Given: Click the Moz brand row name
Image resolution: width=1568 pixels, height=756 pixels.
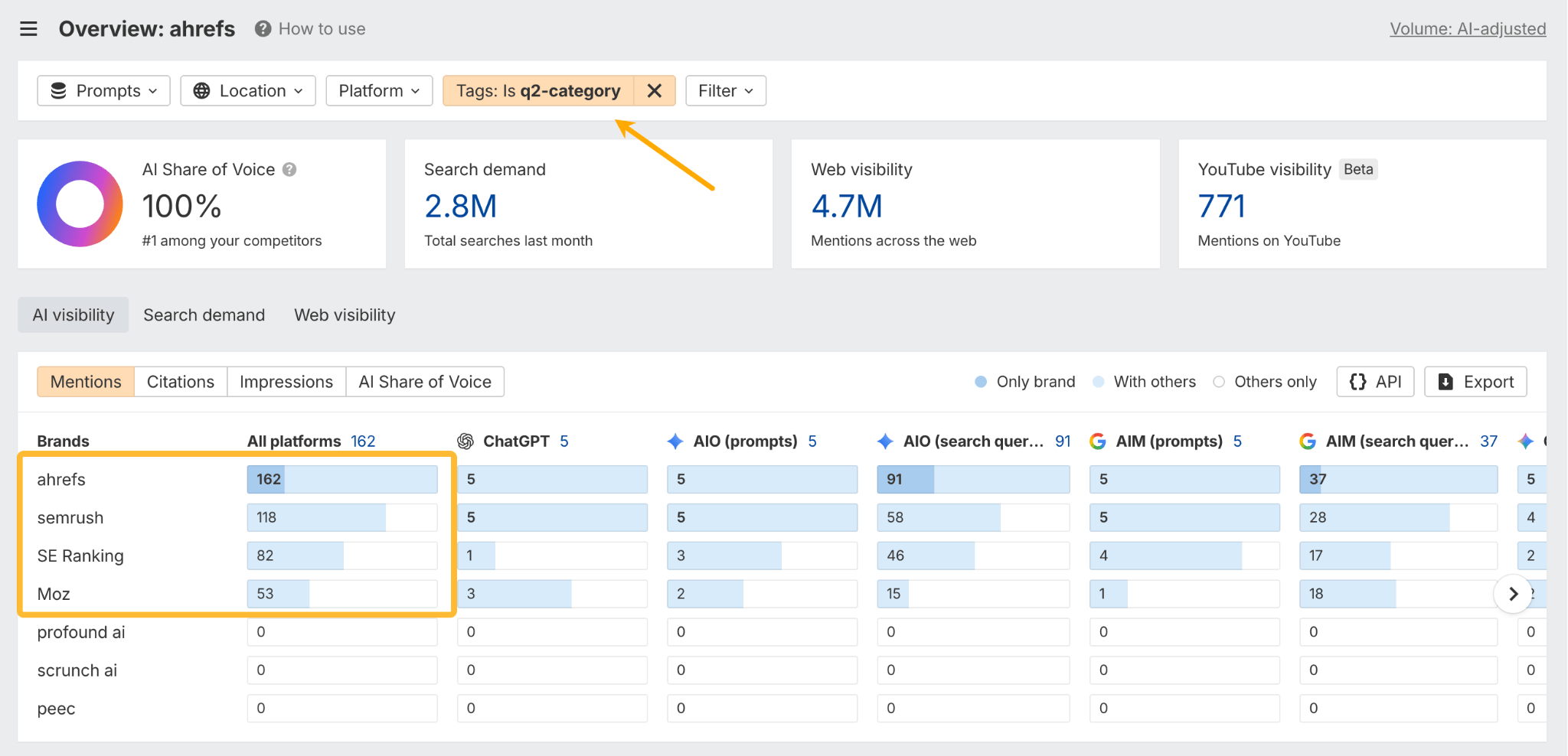Looking at the screenshot, I should [54, 595].
